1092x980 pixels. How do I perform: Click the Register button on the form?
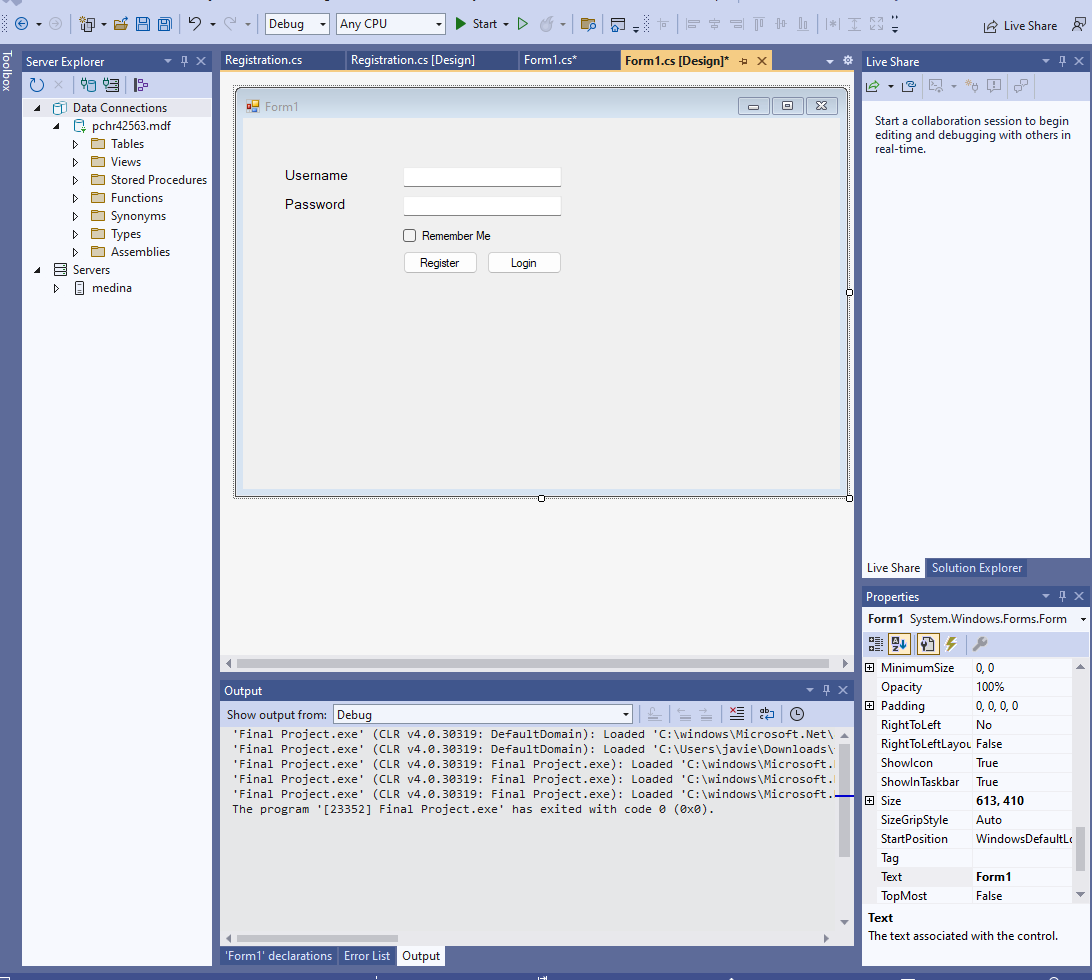[x=440, y=263]
